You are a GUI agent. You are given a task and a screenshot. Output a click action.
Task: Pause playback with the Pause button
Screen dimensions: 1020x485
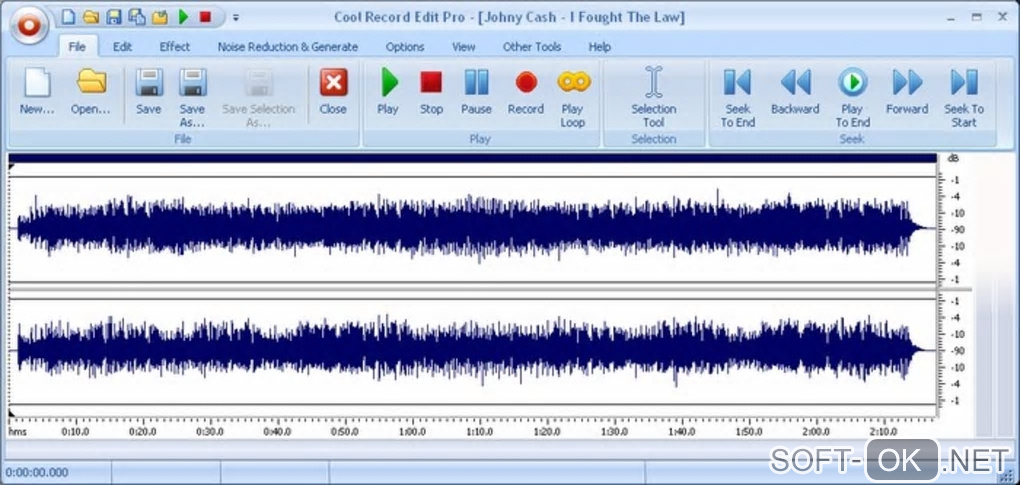476,92
